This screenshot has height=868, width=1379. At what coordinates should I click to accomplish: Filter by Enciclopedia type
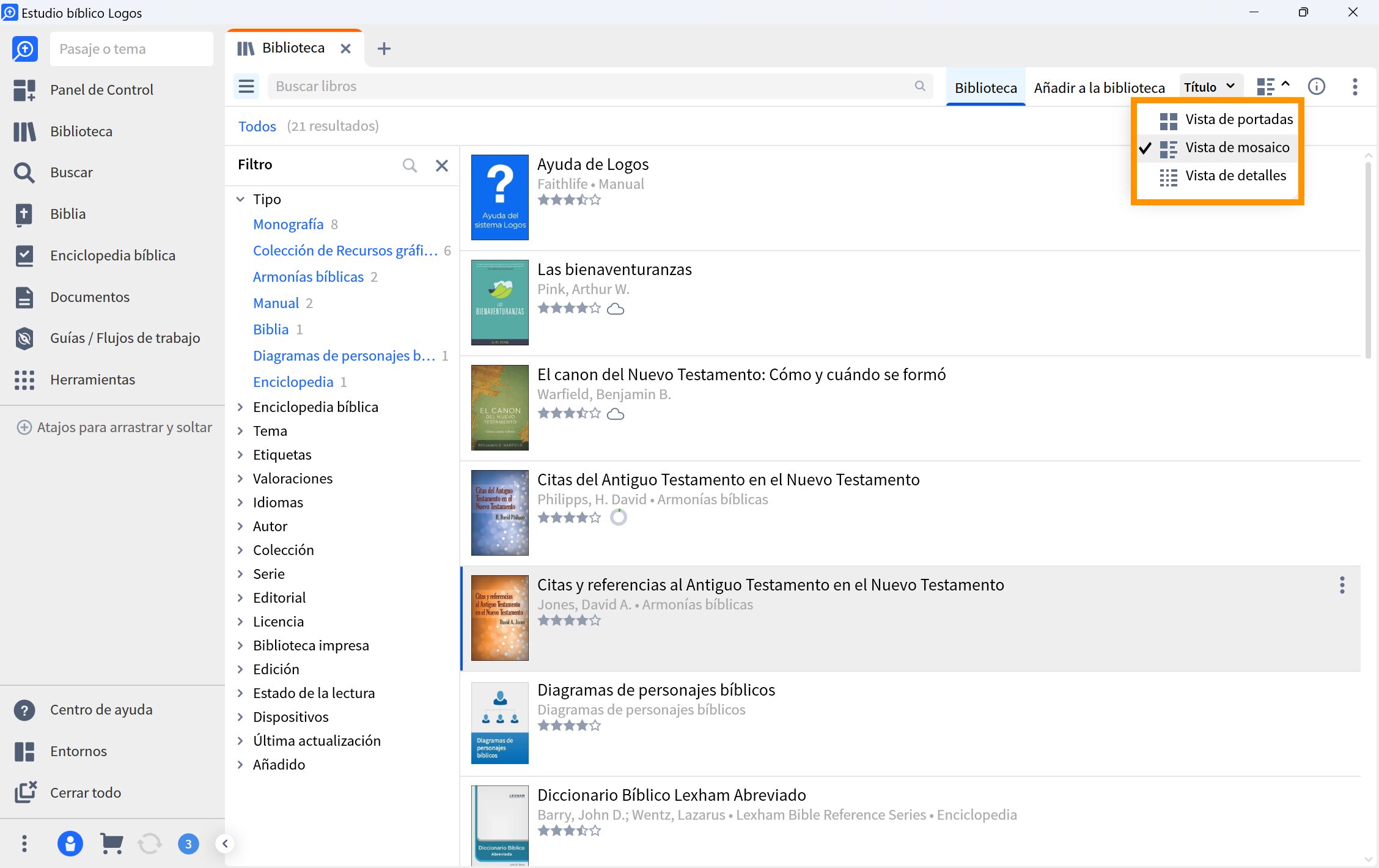coord(293,382)
